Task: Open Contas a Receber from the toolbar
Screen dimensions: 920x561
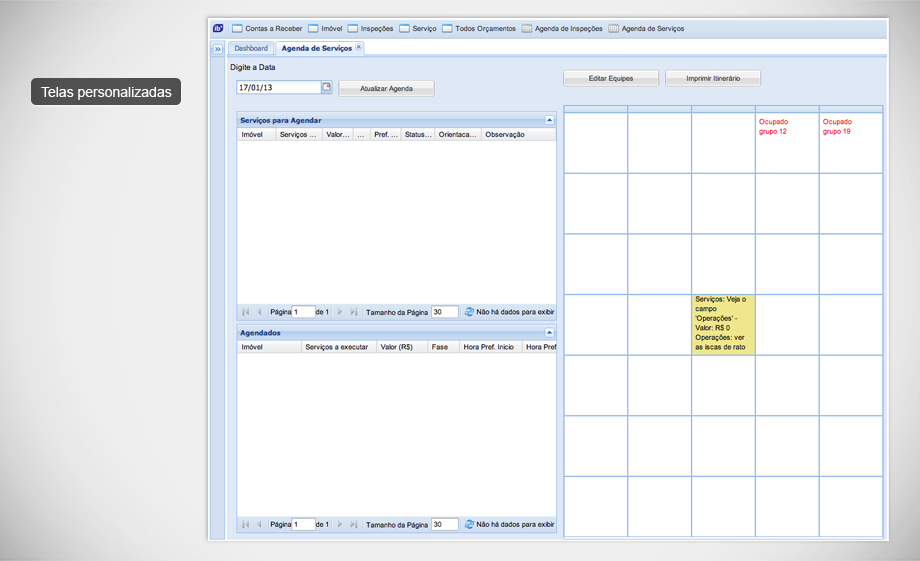Action: point(265,29)
